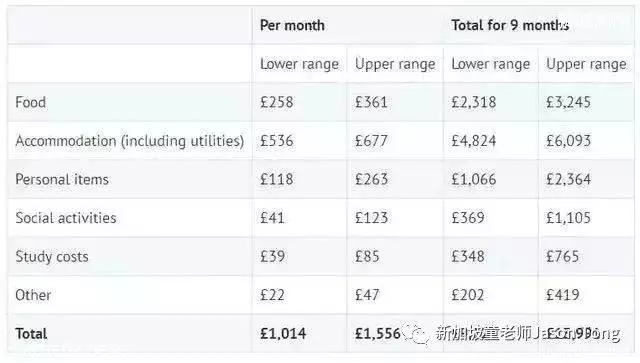This screenshot has width=640, height=363.
Task: Select the bold Total row label
Action: pyautogui.click(x=31, y=334)
